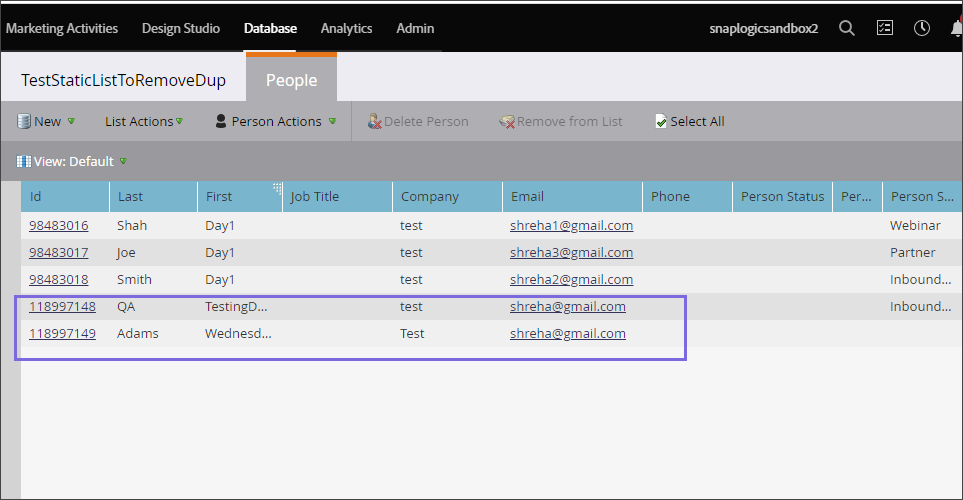
Task: Open the Marketing Activities menu
Action: [x=62, y=28]
